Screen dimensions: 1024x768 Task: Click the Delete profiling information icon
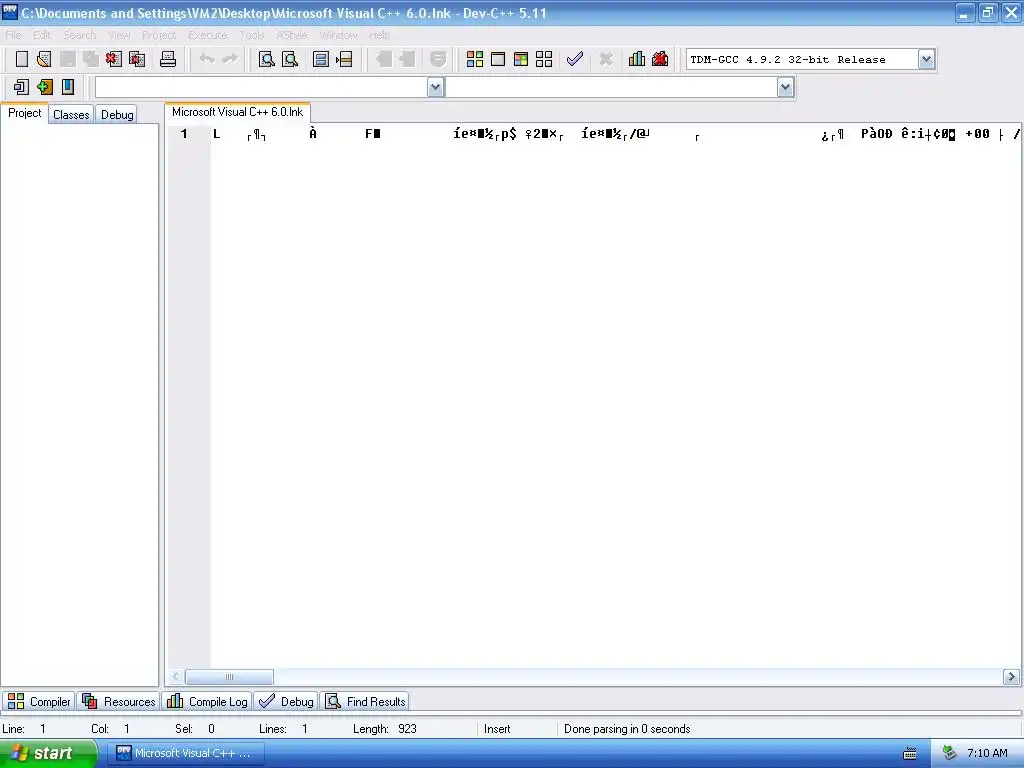660,59
